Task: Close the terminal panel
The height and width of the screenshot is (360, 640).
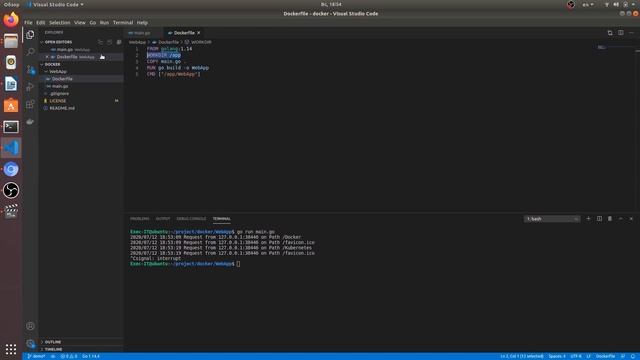Action: 631,219
